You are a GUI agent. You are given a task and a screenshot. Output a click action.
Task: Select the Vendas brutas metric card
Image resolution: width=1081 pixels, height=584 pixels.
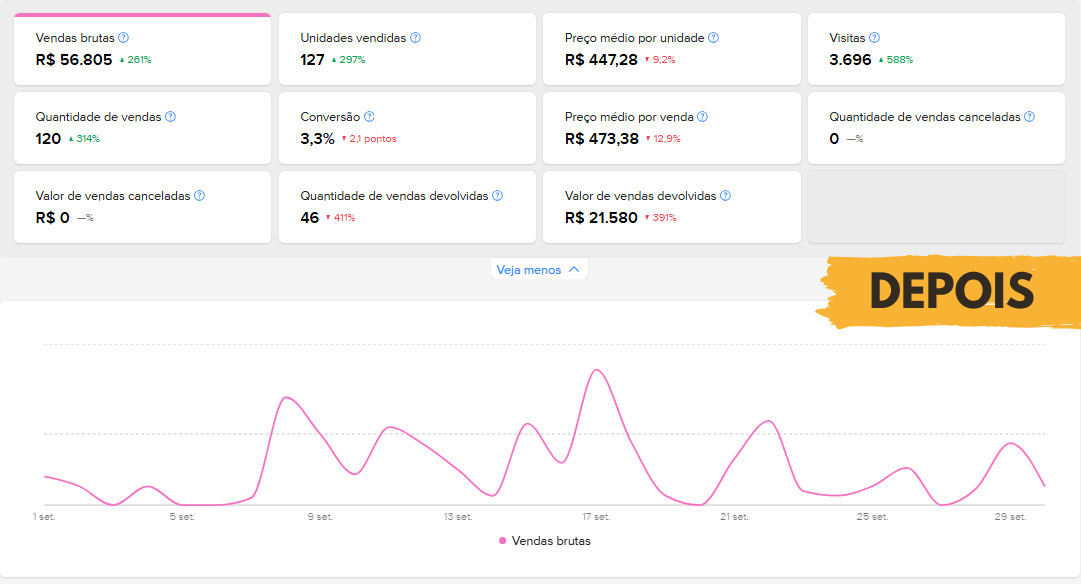click(142, 50)
